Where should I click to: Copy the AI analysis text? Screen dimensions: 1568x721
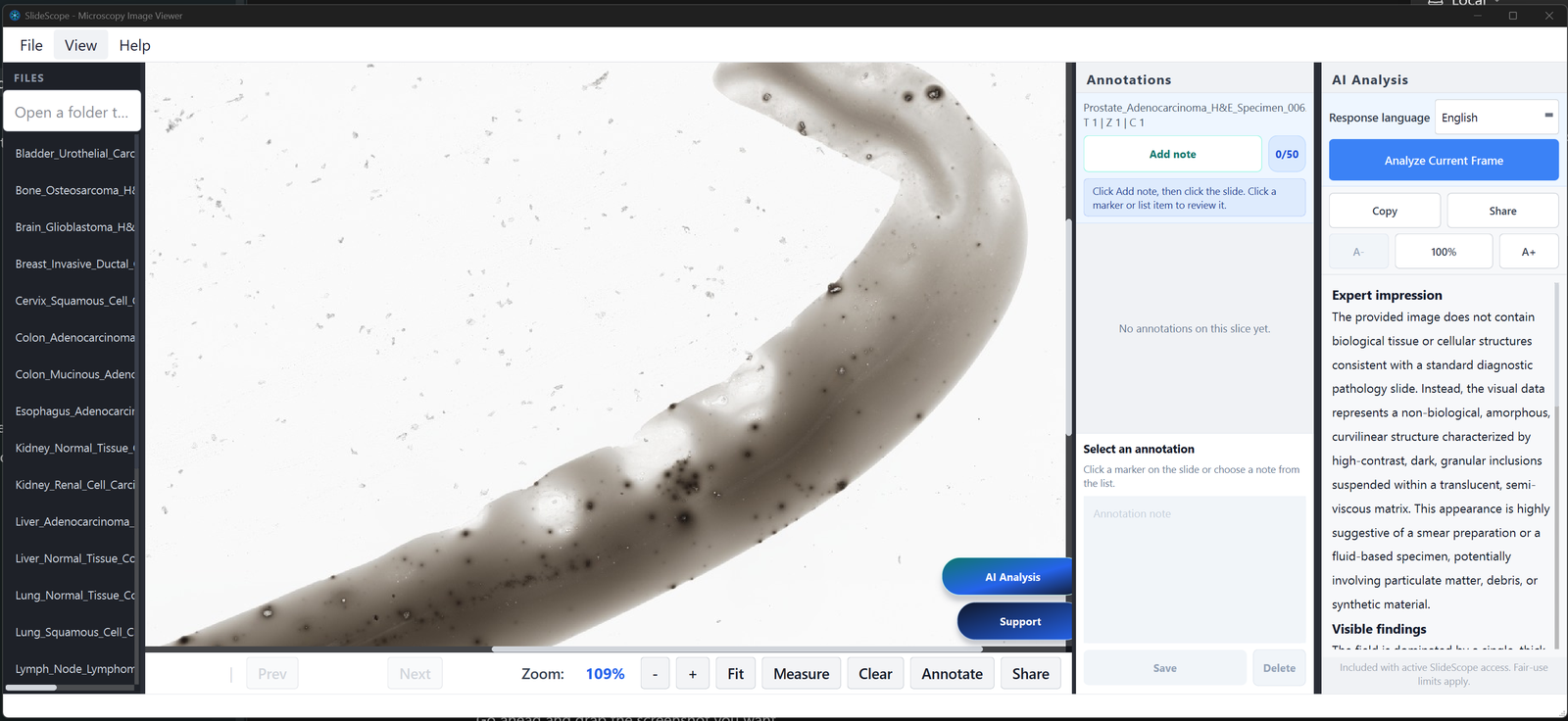(x=1385, y=211)
